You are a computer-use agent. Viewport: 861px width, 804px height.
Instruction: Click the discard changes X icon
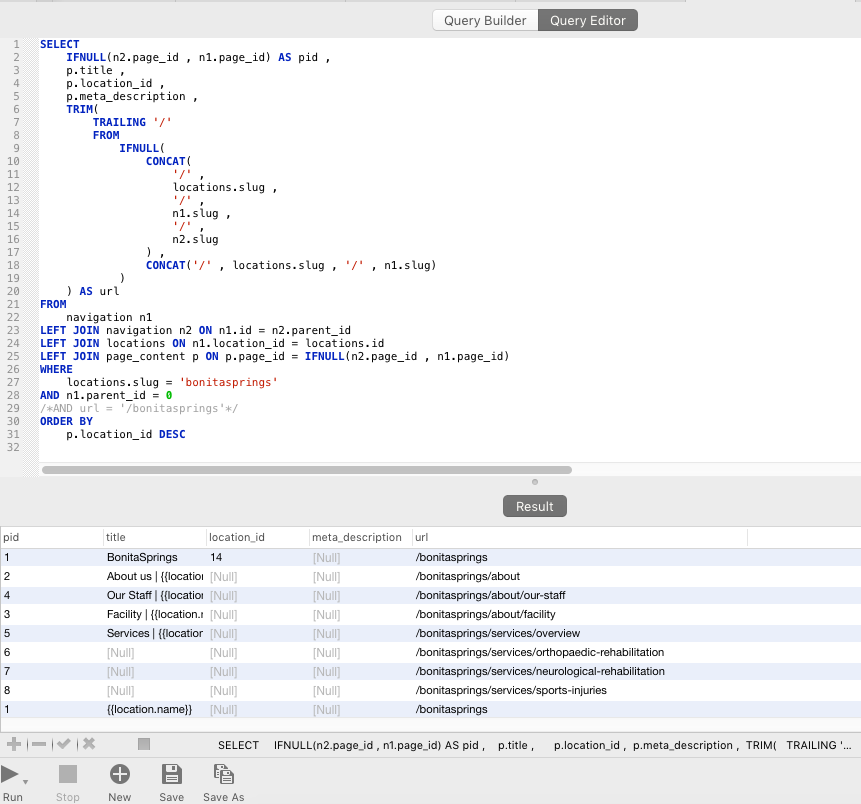tap(89, 744)
